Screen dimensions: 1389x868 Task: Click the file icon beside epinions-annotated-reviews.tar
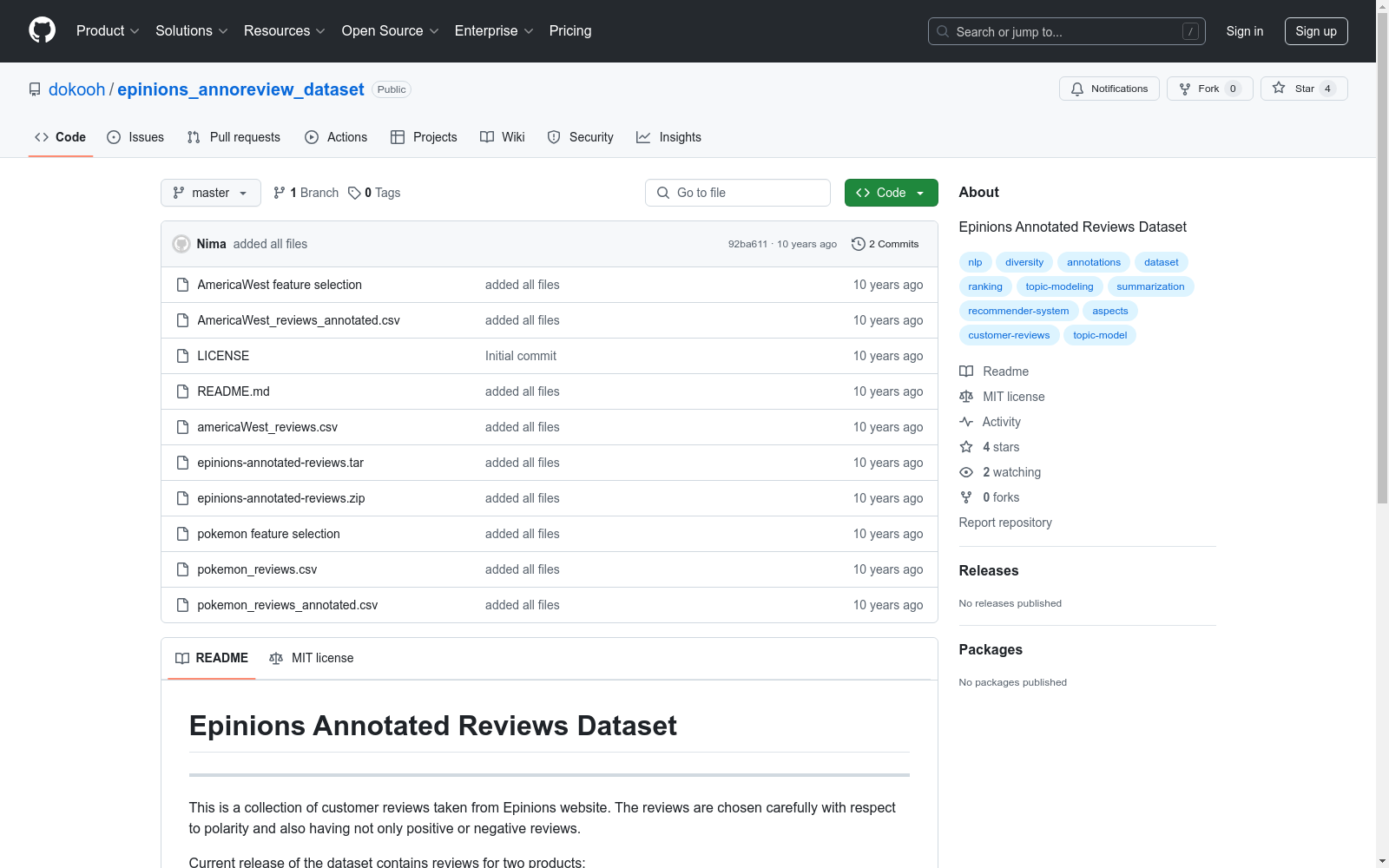coord(182,463)
